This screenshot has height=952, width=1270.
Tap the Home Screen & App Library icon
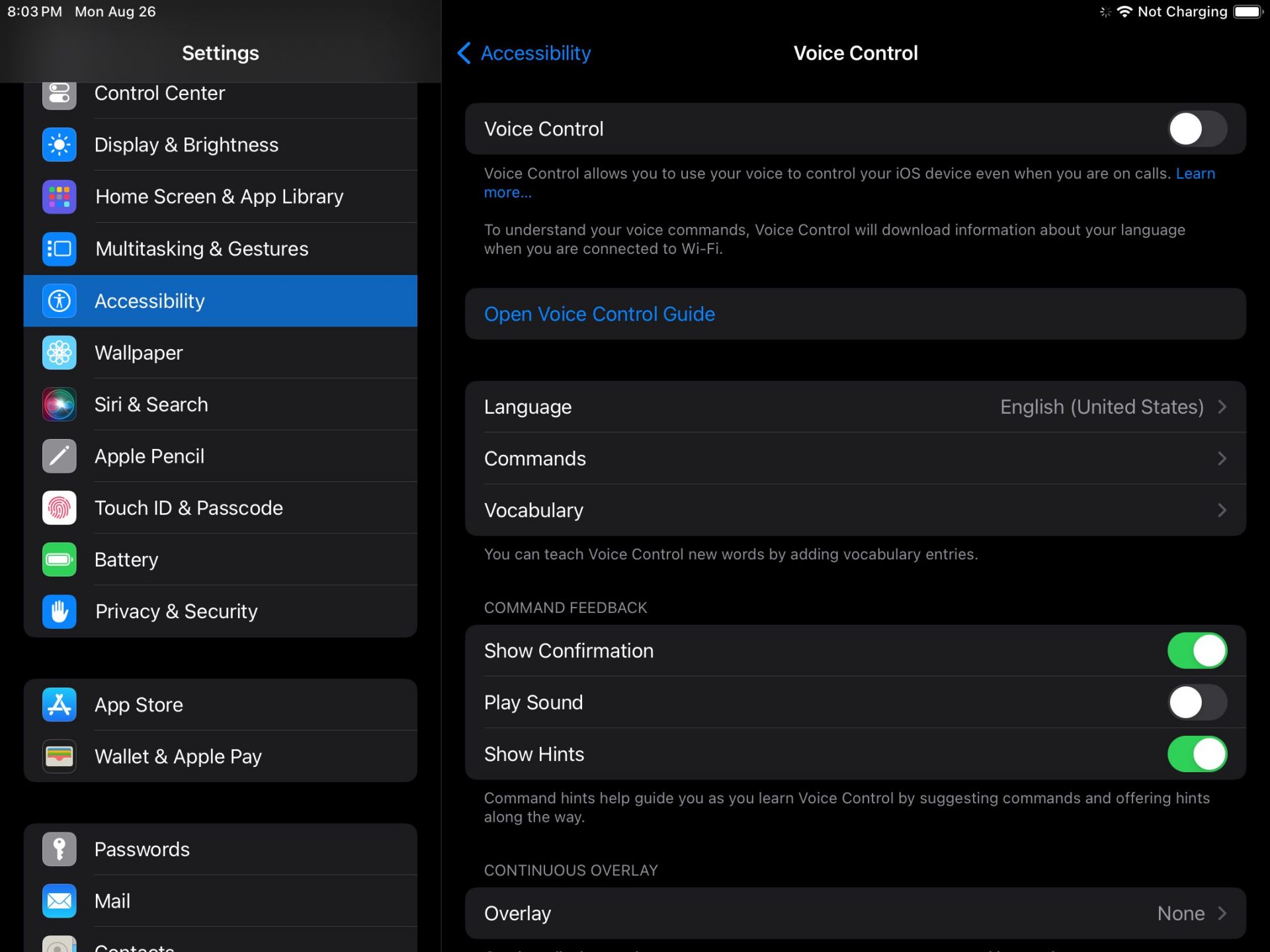59,197
